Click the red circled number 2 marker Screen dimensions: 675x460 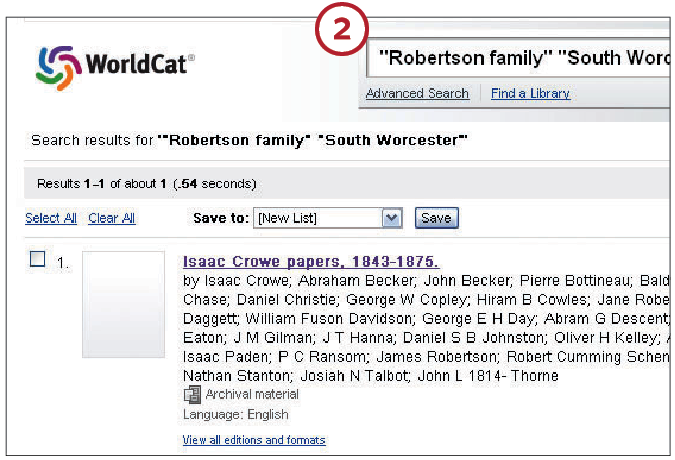342,29
